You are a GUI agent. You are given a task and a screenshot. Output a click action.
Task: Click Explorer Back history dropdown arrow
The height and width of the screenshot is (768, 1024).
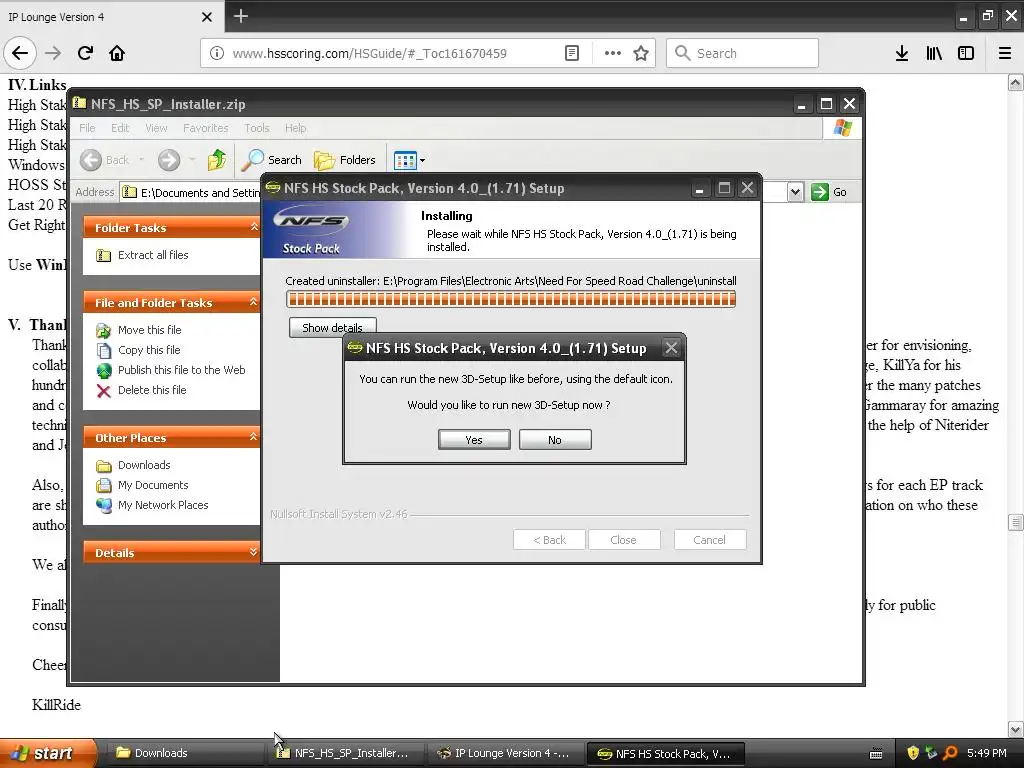point(141,160)
